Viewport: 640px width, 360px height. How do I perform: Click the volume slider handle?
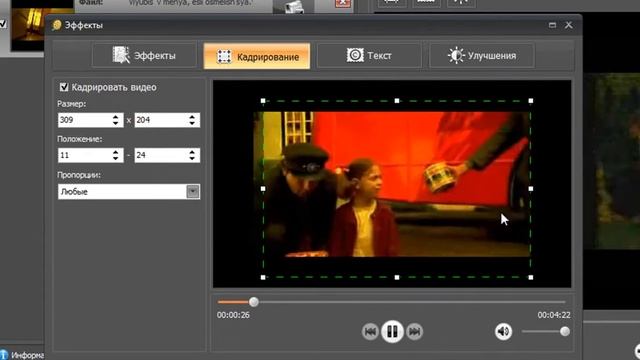point(565,331)
